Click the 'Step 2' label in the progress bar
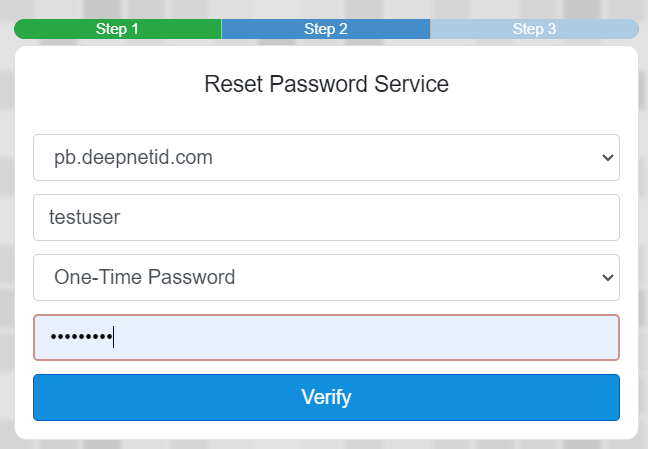The width and height of the screenshot is (648, 449). (x=326, y=29)
